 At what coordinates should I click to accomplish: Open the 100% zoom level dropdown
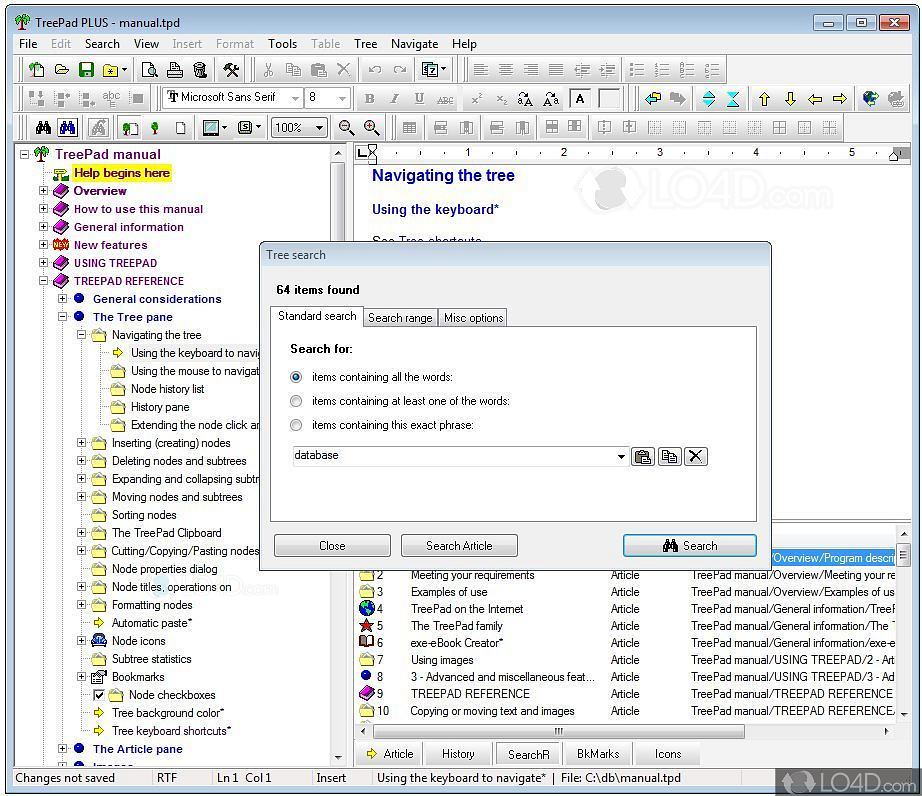pyautogui.click(x=319, y=128)
